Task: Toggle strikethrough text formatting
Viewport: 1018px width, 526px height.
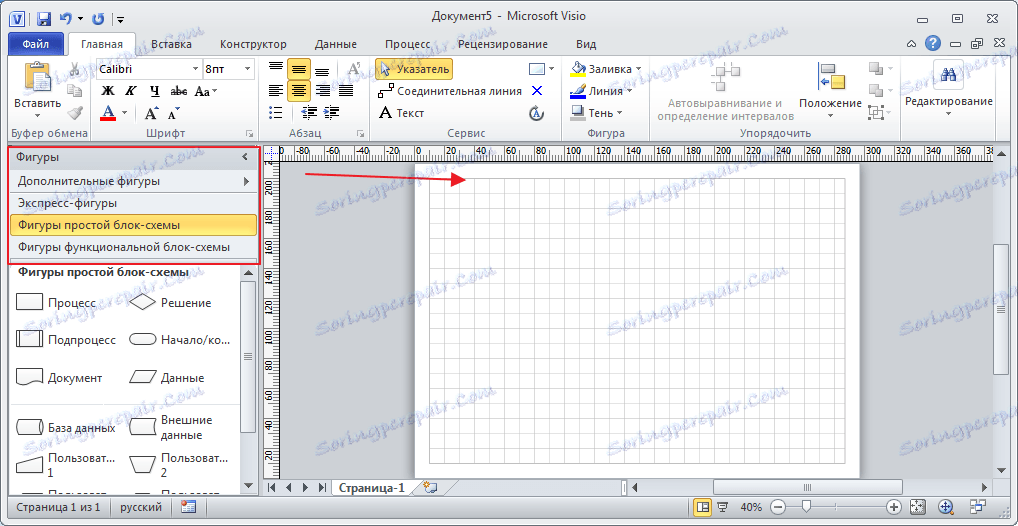Action: 179,91
